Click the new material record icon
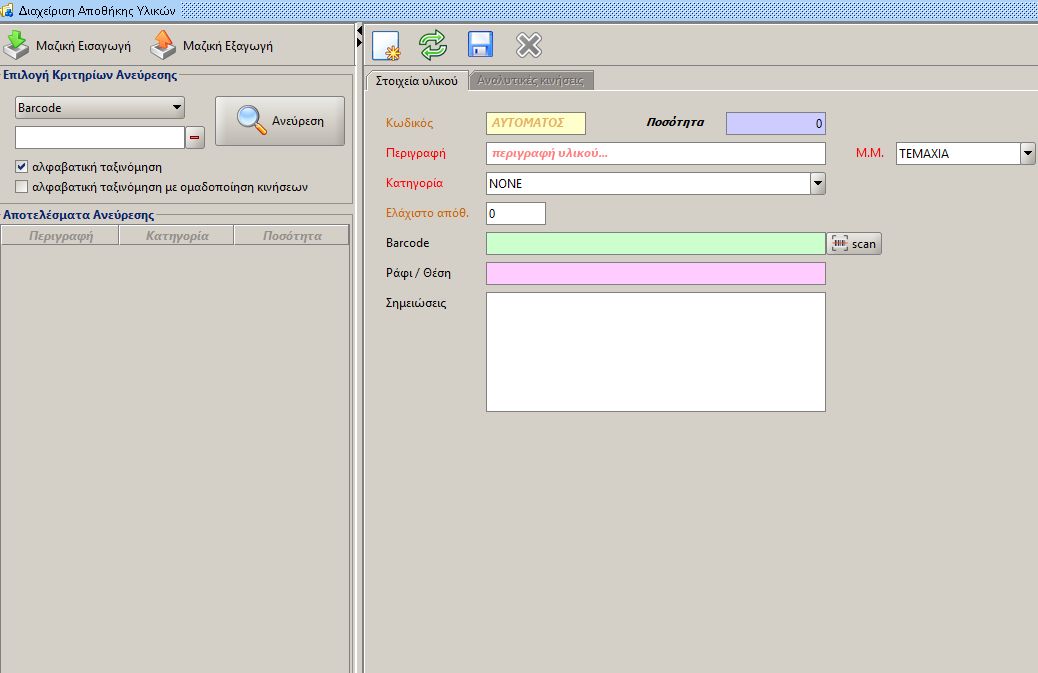The image size is (1038, 673). click(386, 46)
